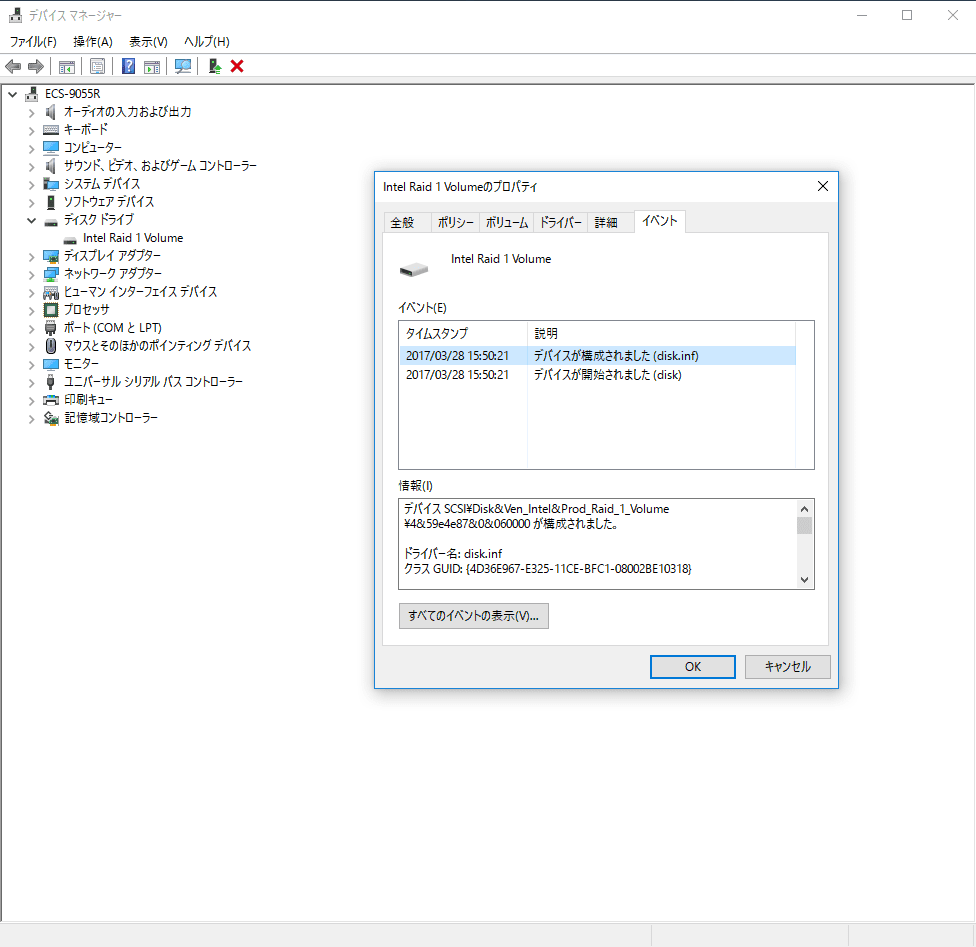Click the 説明 column header

tap(661, 334)
